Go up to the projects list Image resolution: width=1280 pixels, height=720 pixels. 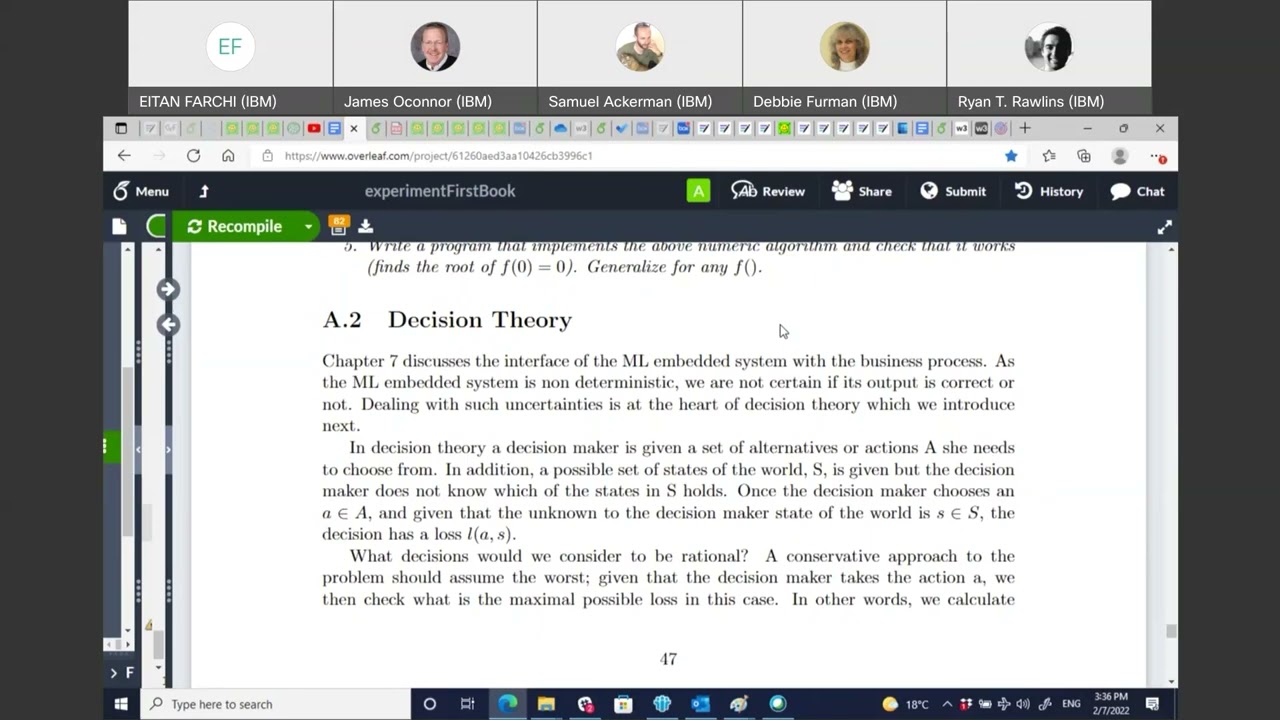[204, 191]
